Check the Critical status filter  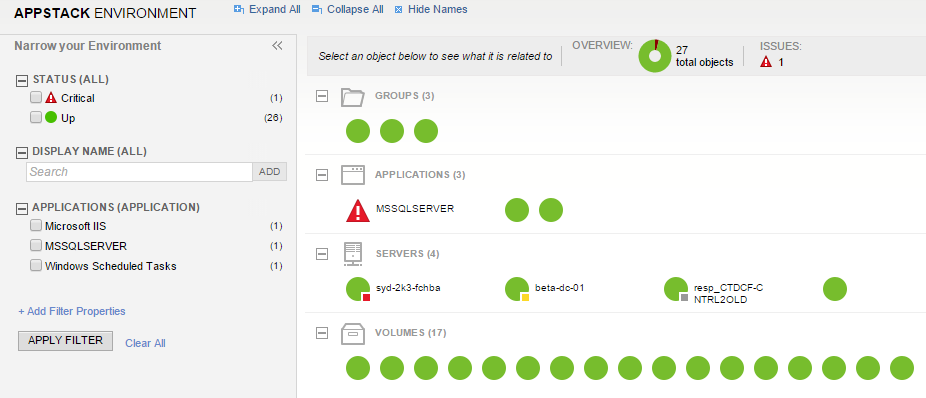point(36,97)
